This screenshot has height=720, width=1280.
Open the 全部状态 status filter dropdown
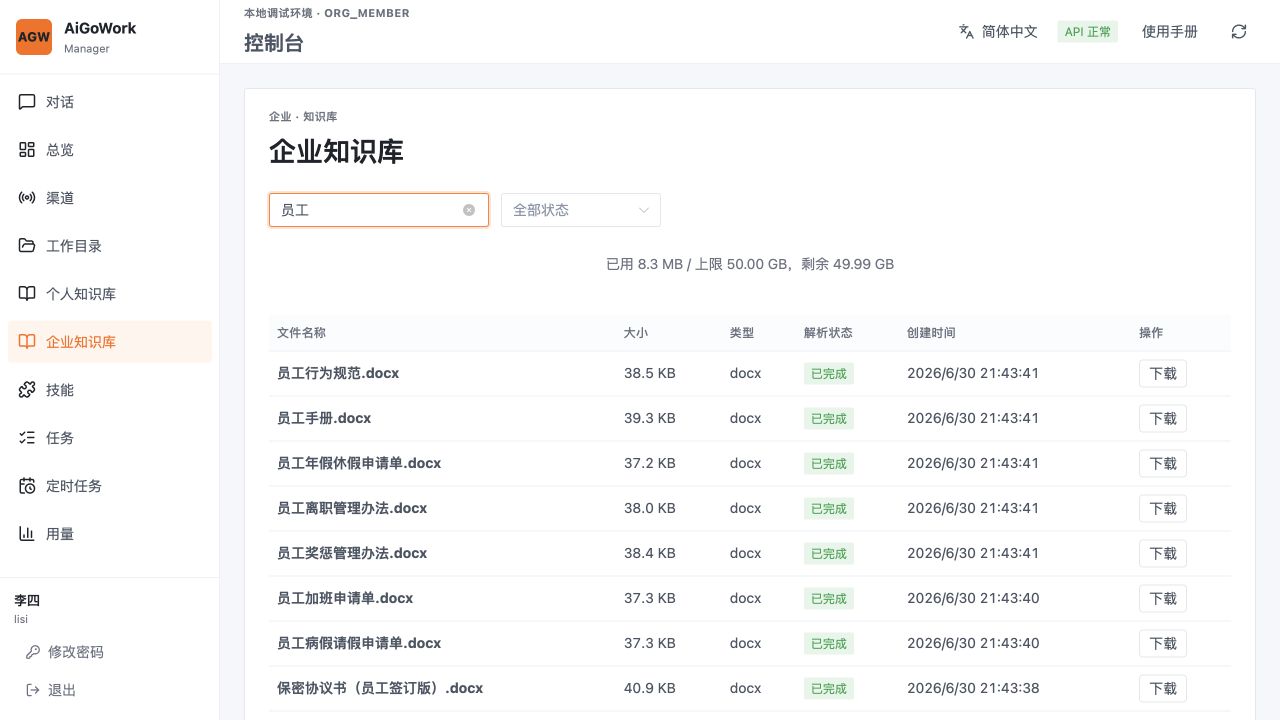coord(581,210)
